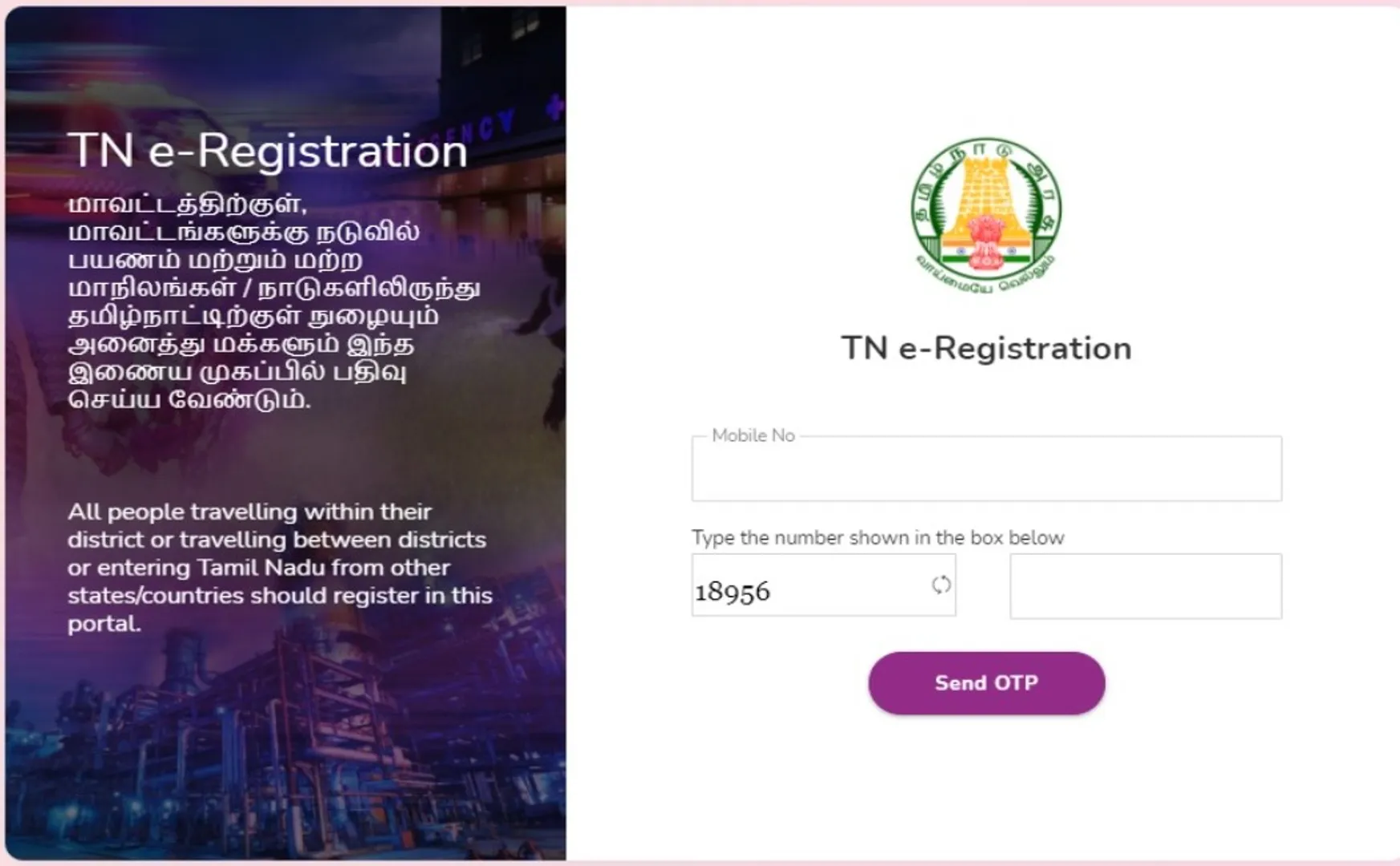Send OTP to the mobile number
1400x866 pixels.
tap(987, 683)
